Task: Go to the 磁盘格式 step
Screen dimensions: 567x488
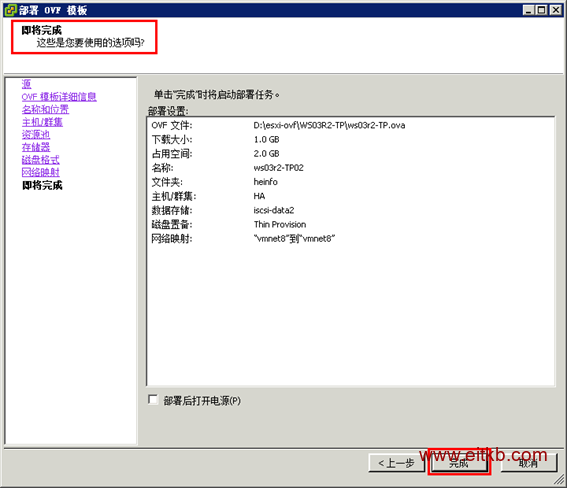Action: pyautogui.click(x=40, y=160)
